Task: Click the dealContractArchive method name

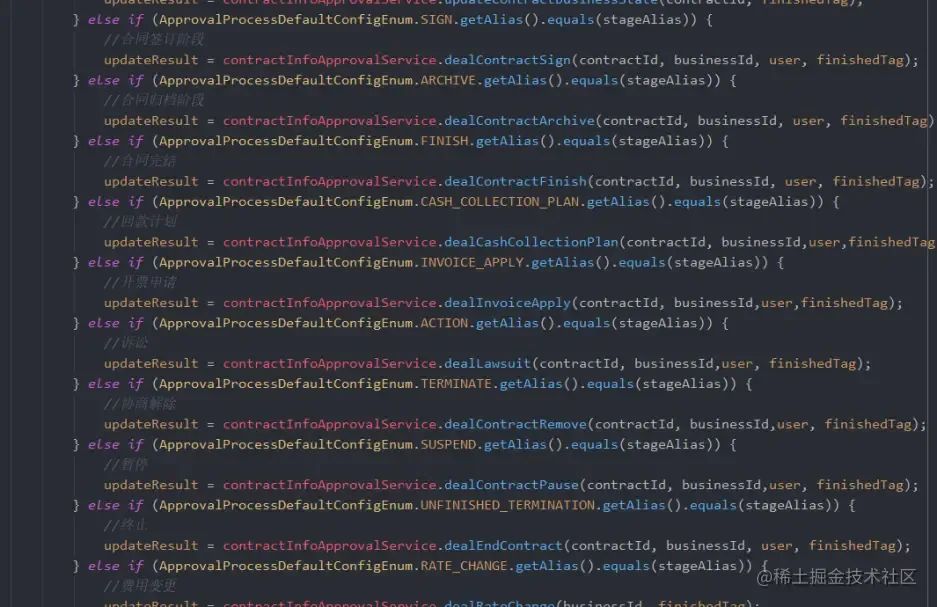Action: click(x=519, y=121)
